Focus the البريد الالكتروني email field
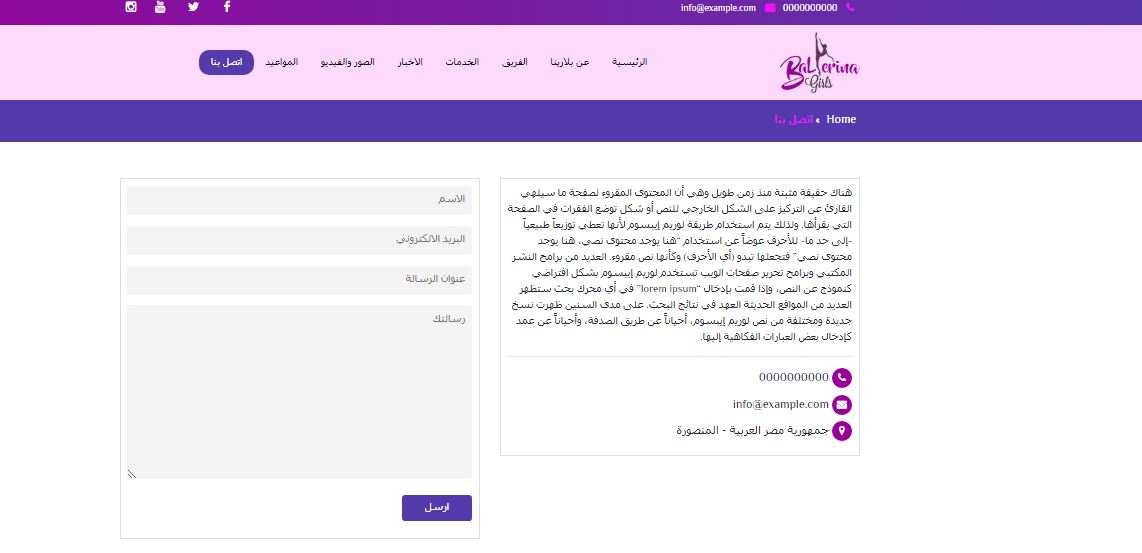This screenshot has width=1142, height=553. (299, 240)
